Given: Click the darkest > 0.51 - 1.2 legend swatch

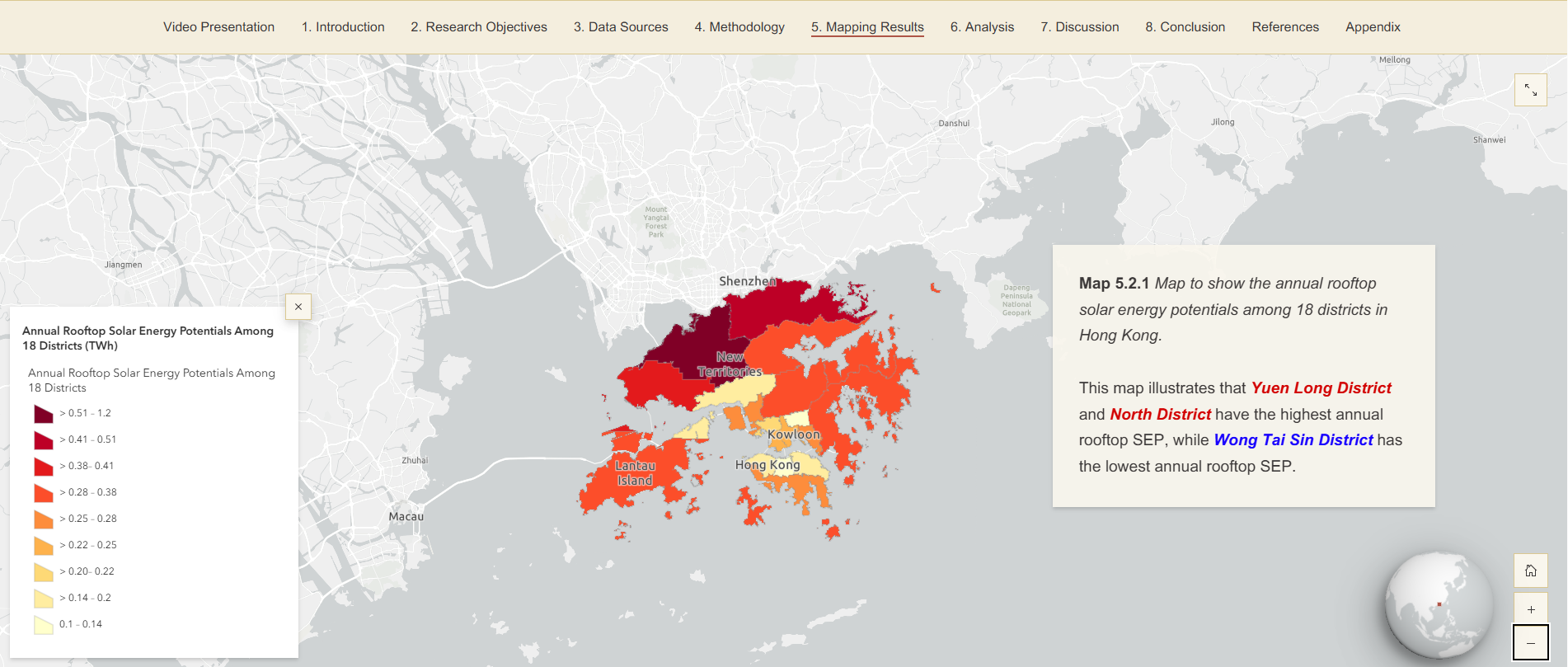Looking at the screenshot, I should point(43,413).
